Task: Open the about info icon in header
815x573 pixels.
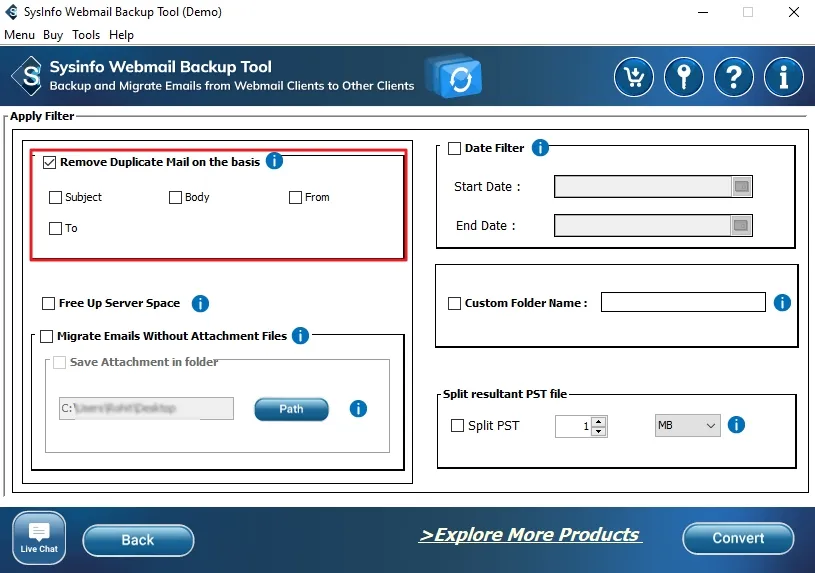Action: pyautogui.click(x=783, y=77)
